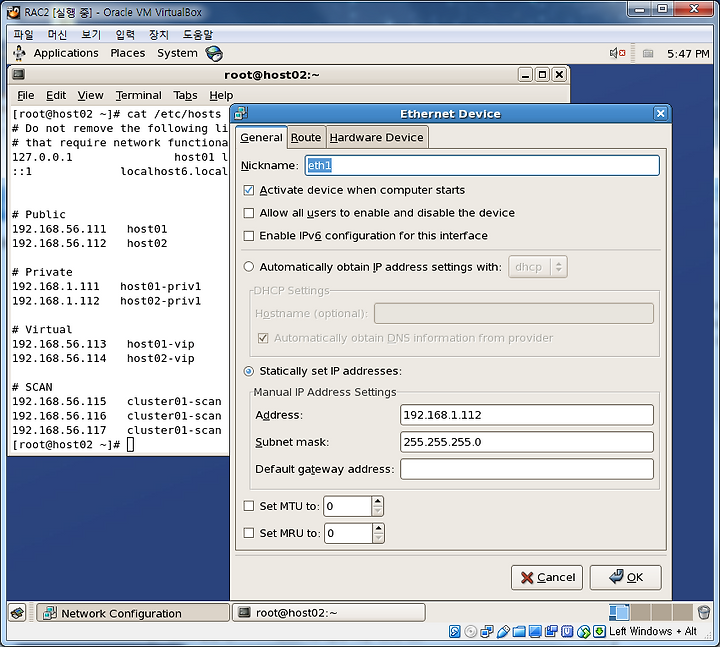Switch to root@host02 terminal taskbar button
Screen dimensions: 720x647
pyautogui.click(x=328, y=613)
